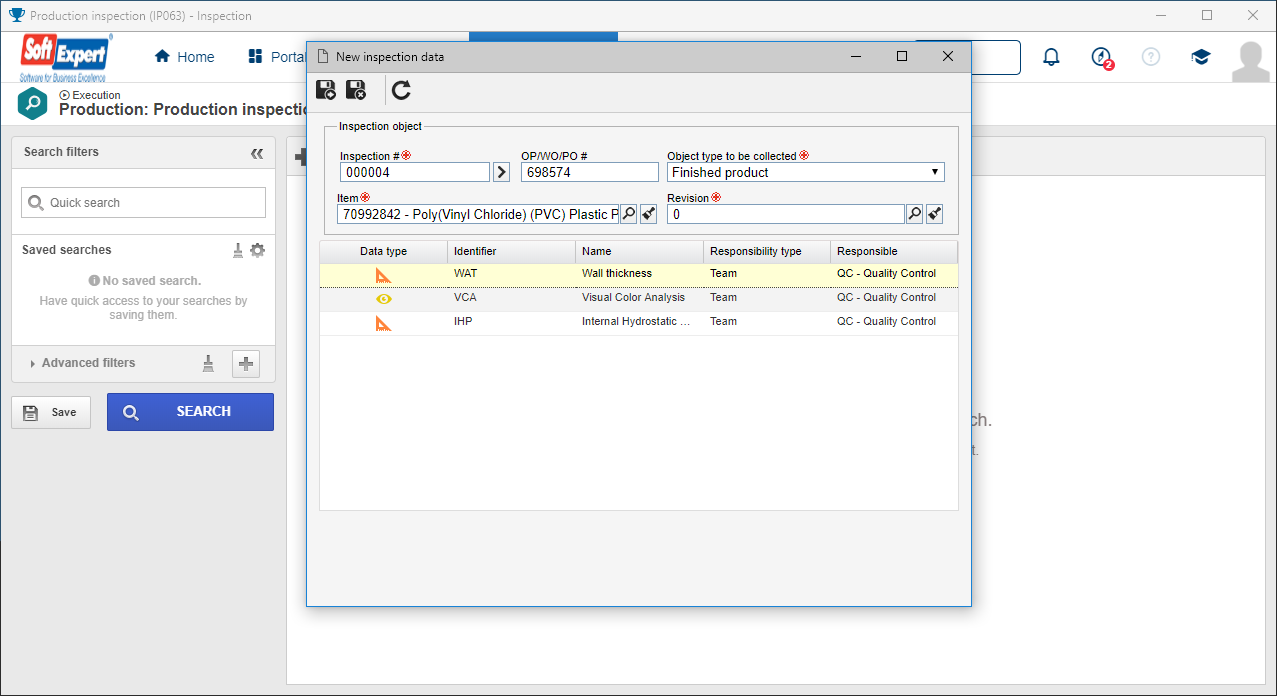Click the Inspection # field
This screenshot has height=696, width=1277.
click(415, 172)
